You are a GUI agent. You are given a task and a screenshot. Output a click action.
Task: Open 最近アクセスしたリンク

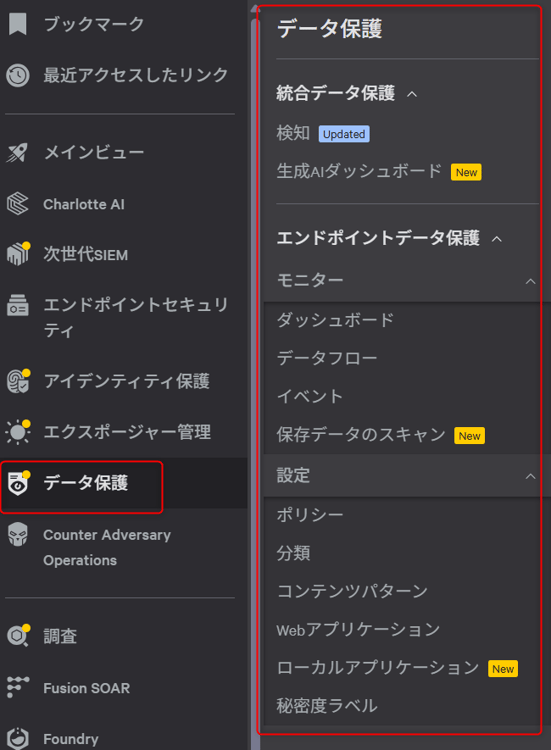pos(136,75)
